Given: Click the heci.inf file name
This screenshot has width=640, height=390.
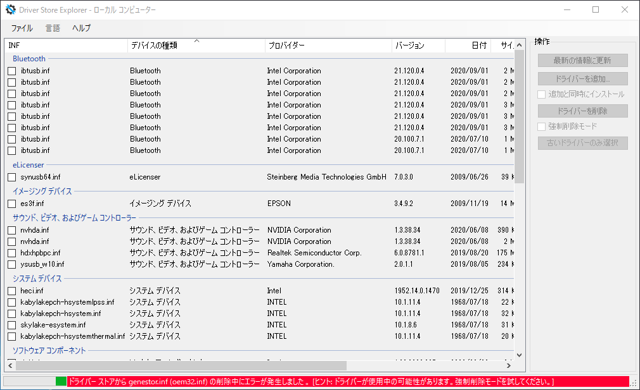Looking at the screenshot, I should 32,291.
